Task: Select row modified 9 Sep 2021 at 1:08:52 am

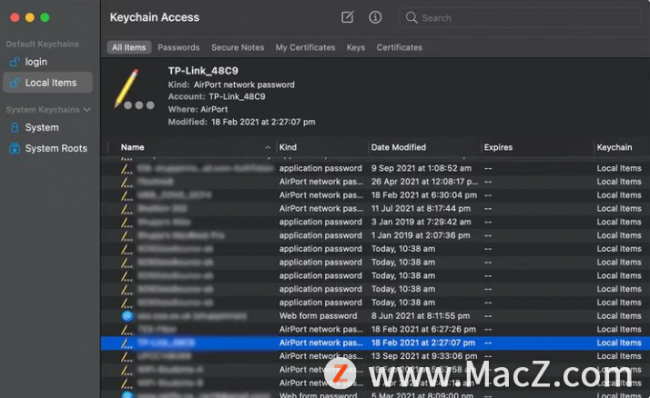Action: 375,168
